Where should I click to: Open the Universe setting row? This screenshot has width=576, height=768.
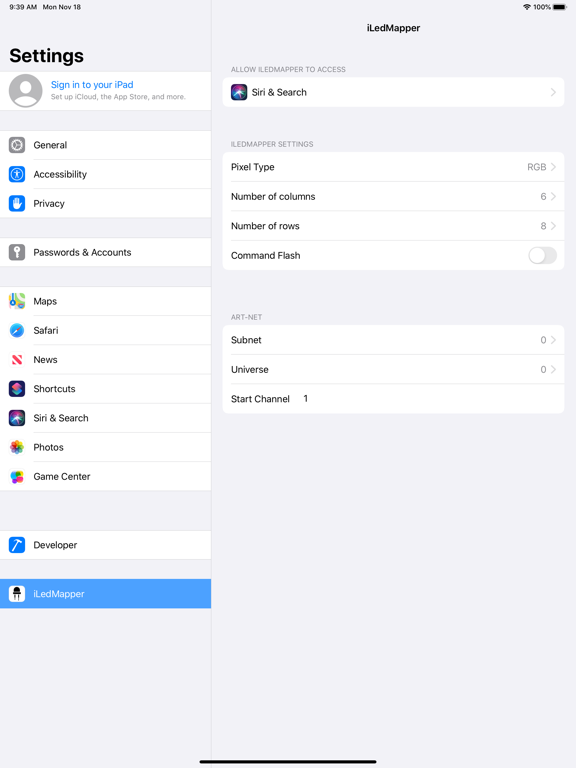click(x=393, y=369)
